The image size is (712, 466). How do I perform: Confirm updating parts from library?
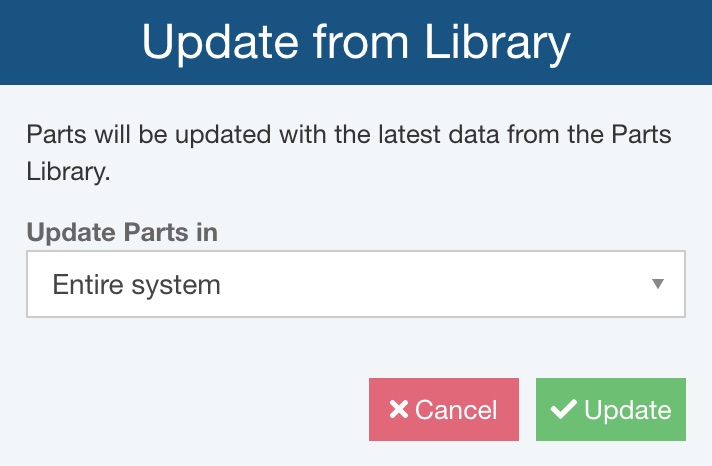(x=611, y=409)
